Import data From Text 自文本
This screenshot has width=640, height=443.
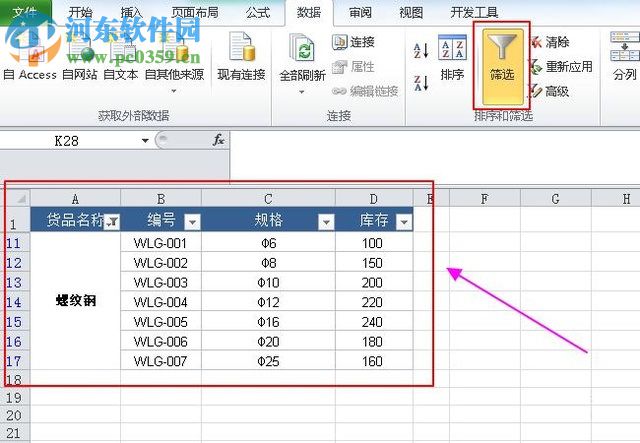[x=121, y=56]
